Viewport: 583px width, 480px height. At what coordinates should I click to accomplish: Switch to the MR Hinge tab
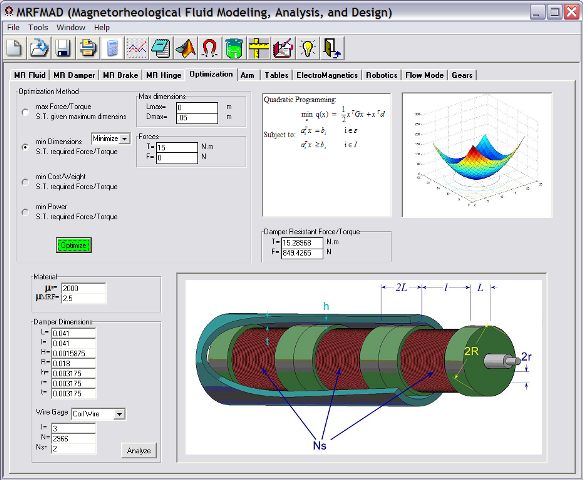(164, 75)
